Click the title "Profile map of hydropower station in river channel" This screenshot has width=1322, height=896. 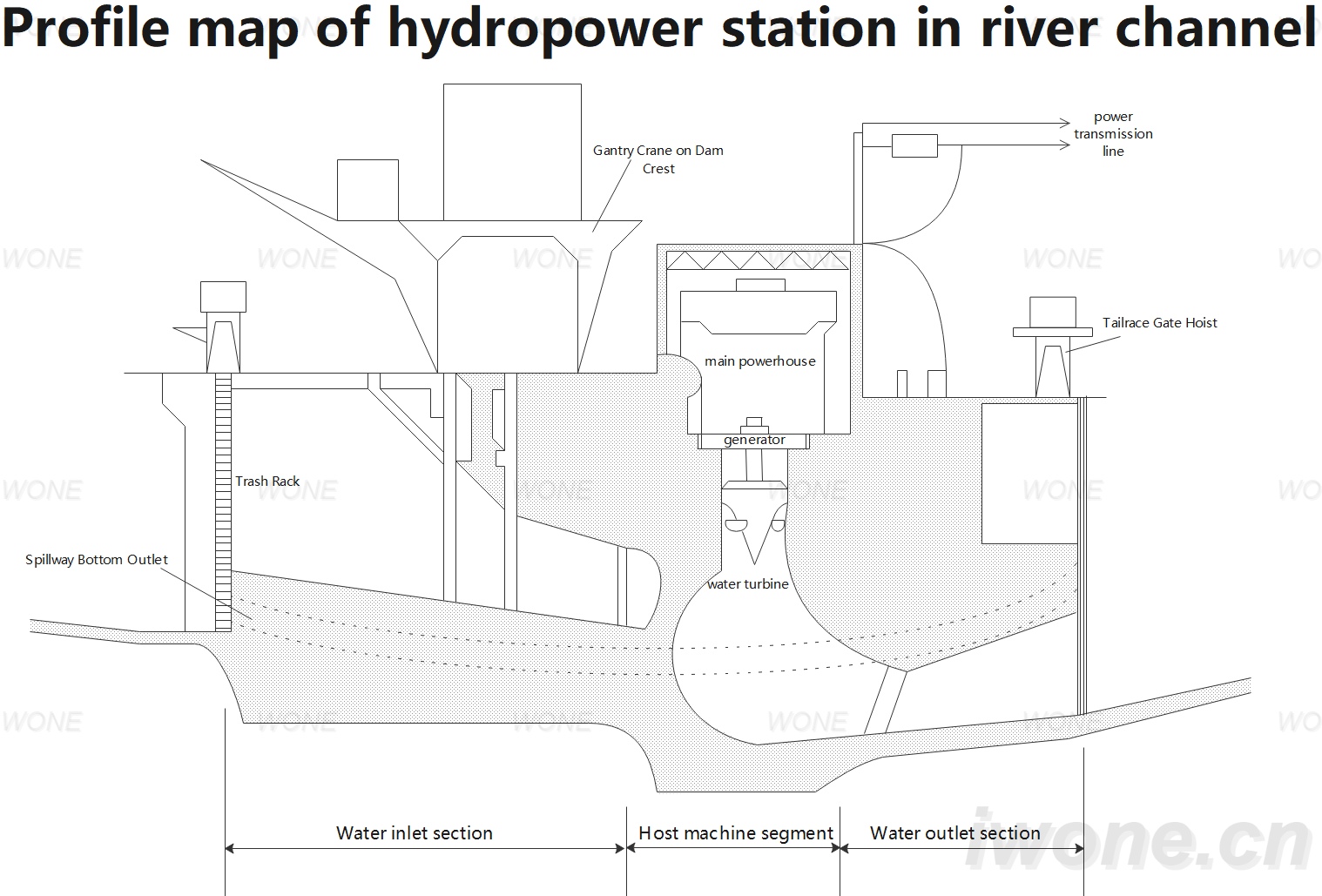[659, 29]
